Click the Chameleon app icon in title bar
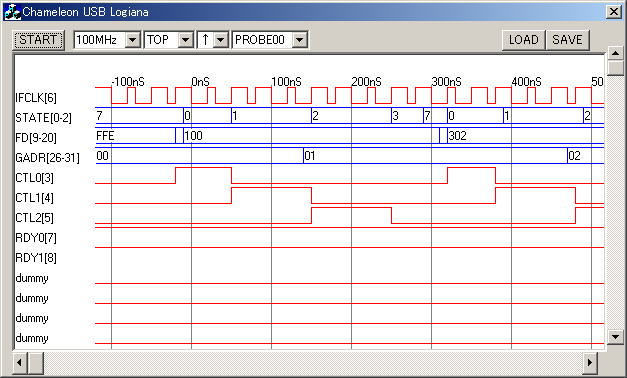 (12, 12)
